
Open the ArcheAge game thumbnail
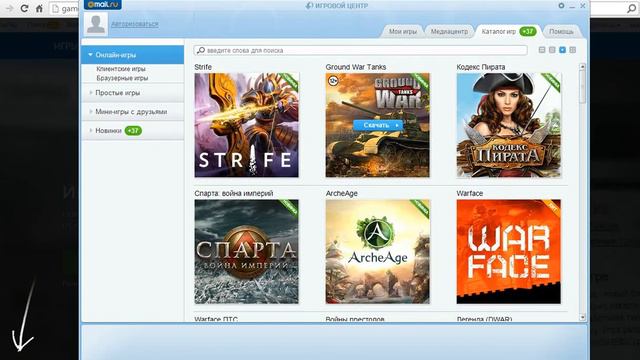click(x=378, y=251)
